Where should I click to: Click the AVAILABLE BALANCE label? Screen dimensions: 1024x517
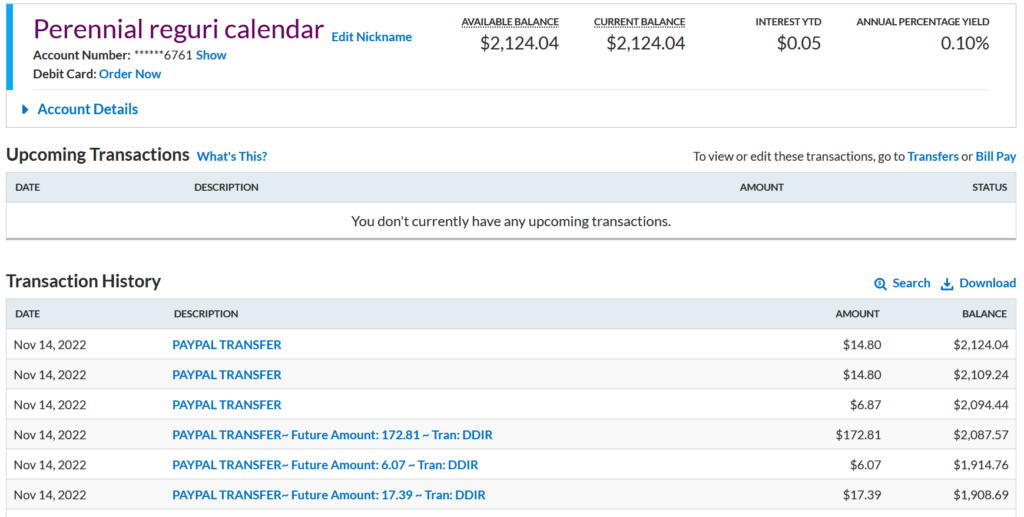point(510,22)
